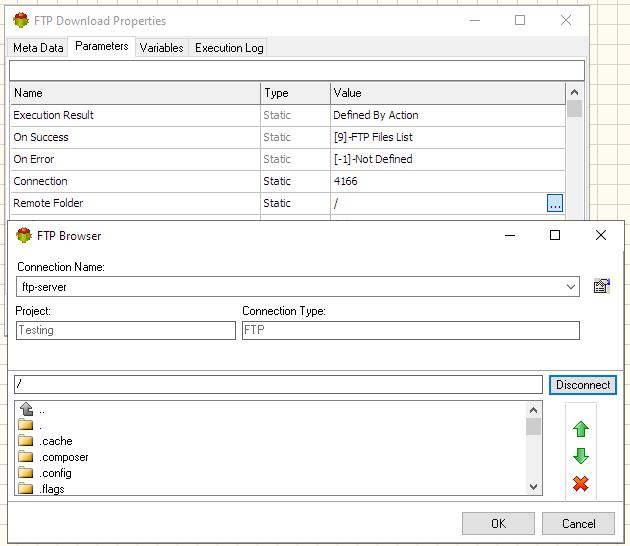Click the Connection Type field showing FTP

click(x=411, y=330)
